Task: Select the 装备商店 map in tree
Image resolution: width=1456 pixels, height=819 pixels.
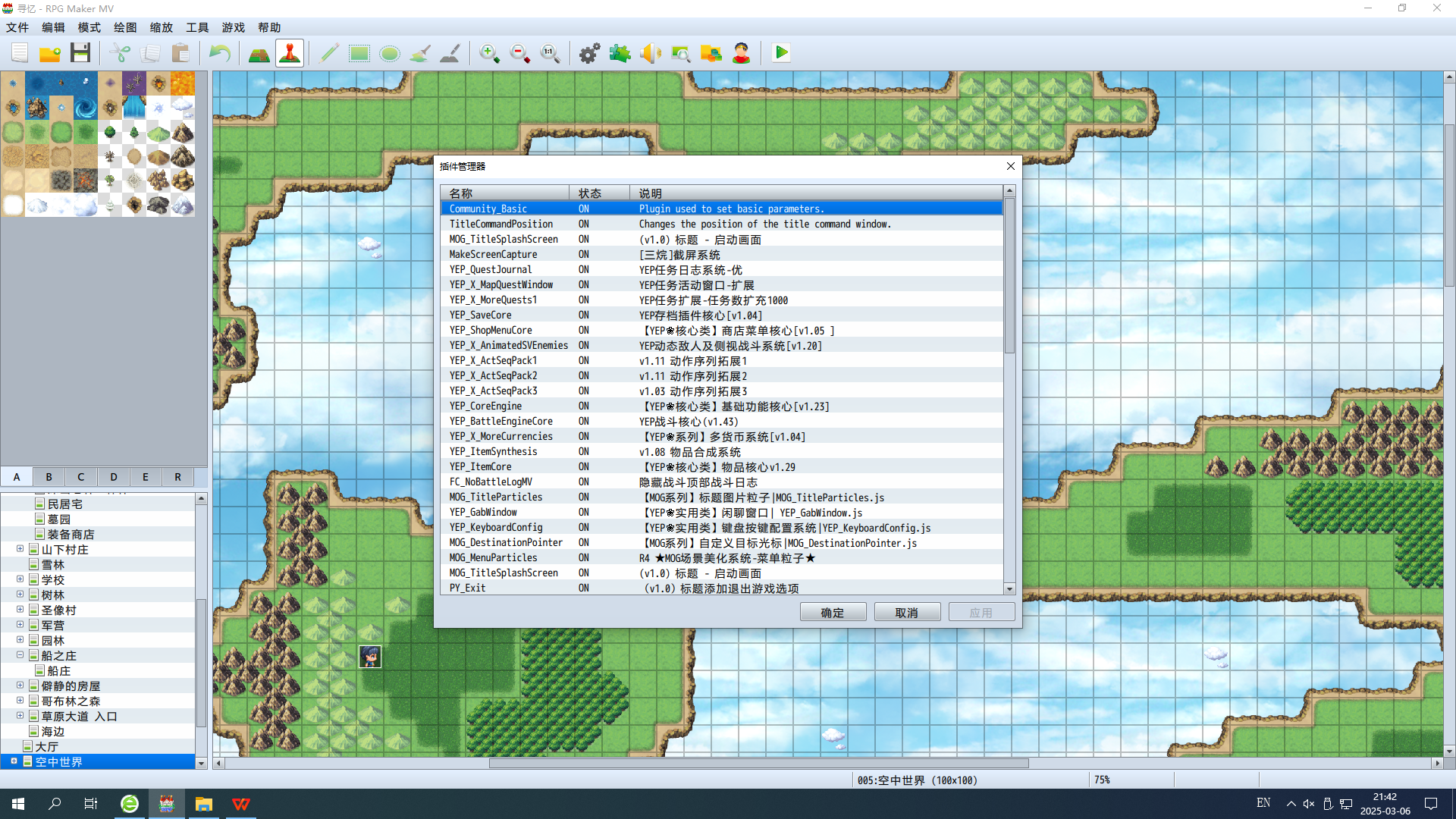Action: tap(71, 534)
